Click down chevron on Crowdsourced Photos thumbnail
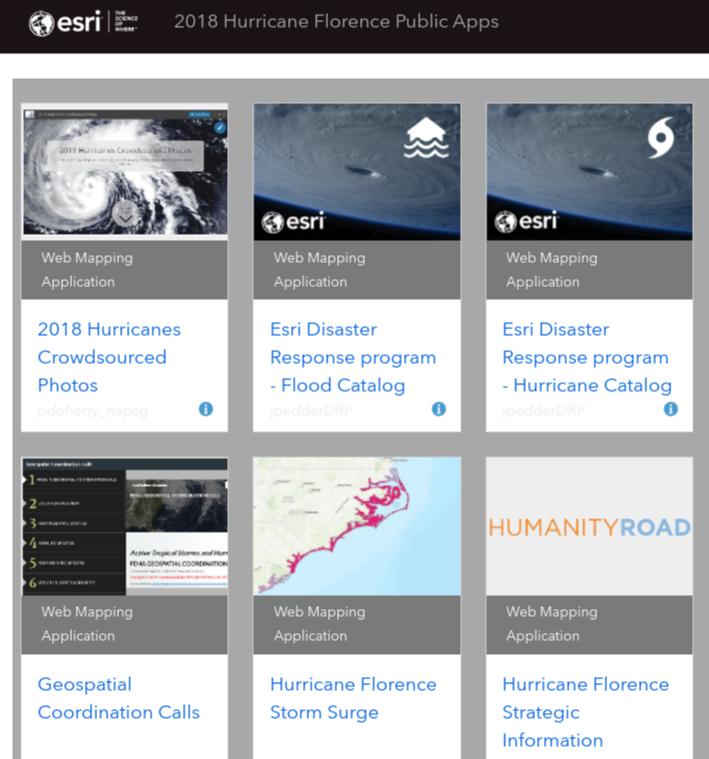 coord(124,215)
